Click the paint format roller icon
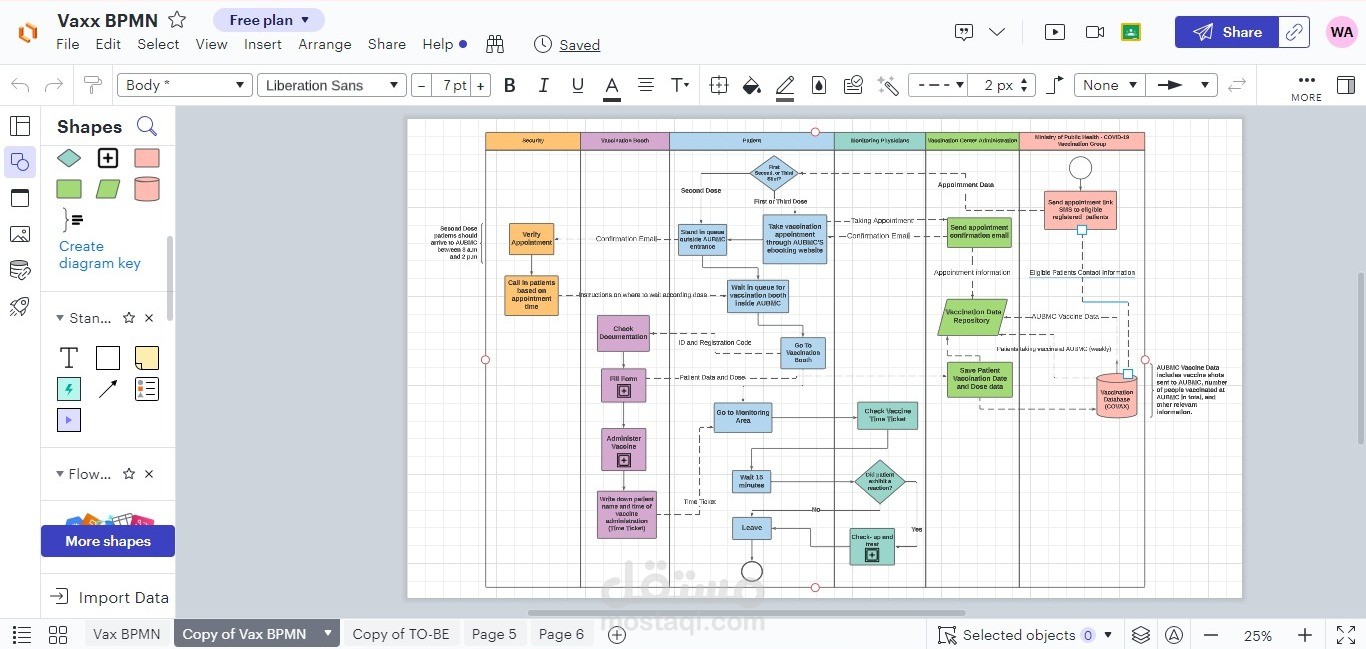 (x=92, y=85)
